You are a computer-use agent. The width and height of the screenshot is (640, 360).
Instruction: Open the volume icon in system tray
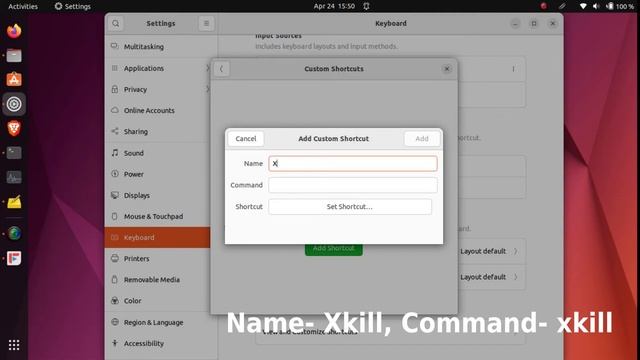[x=596, y=6]
